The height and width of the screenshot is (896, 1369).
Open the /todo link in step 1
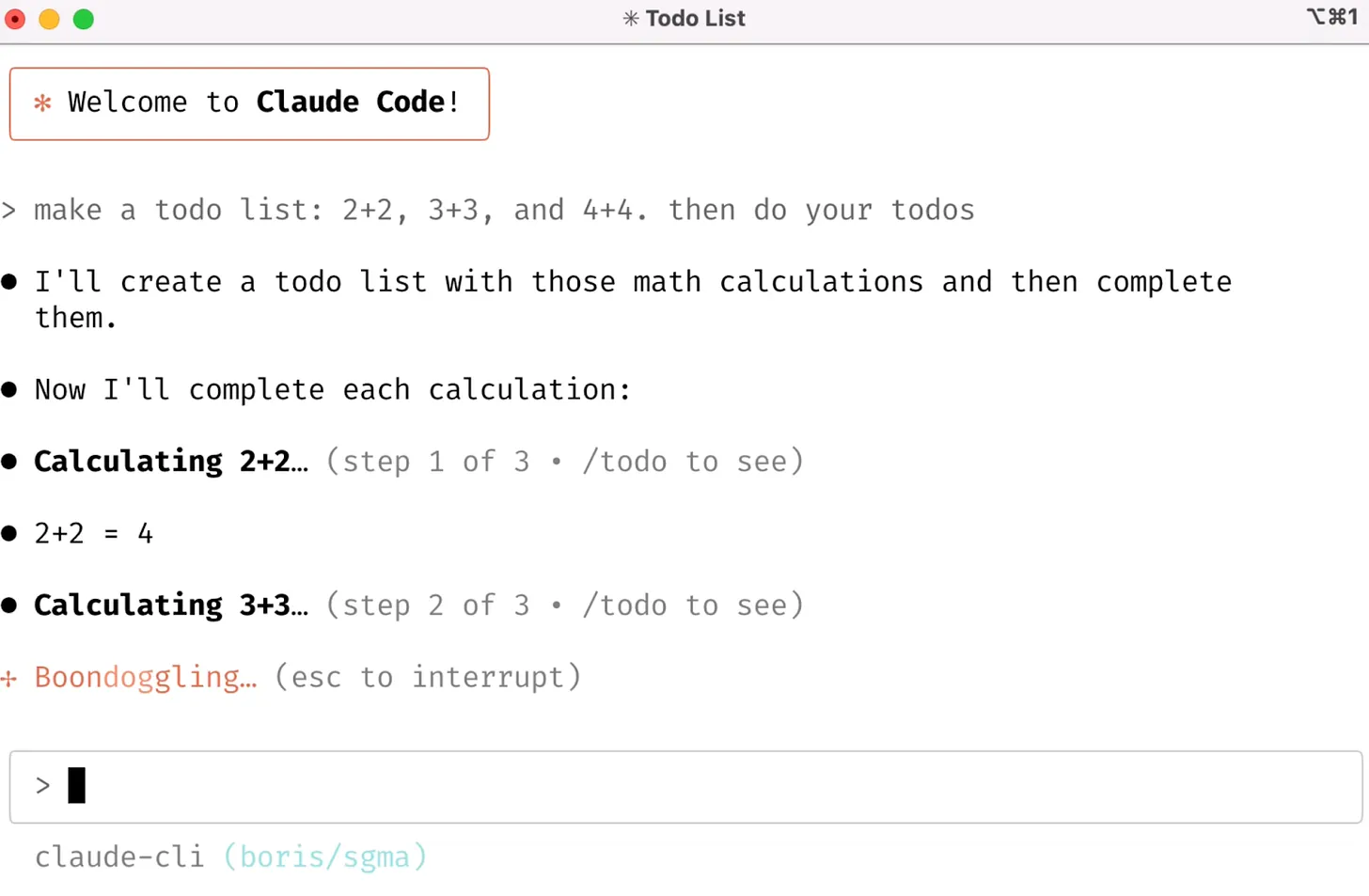point(625,461)
